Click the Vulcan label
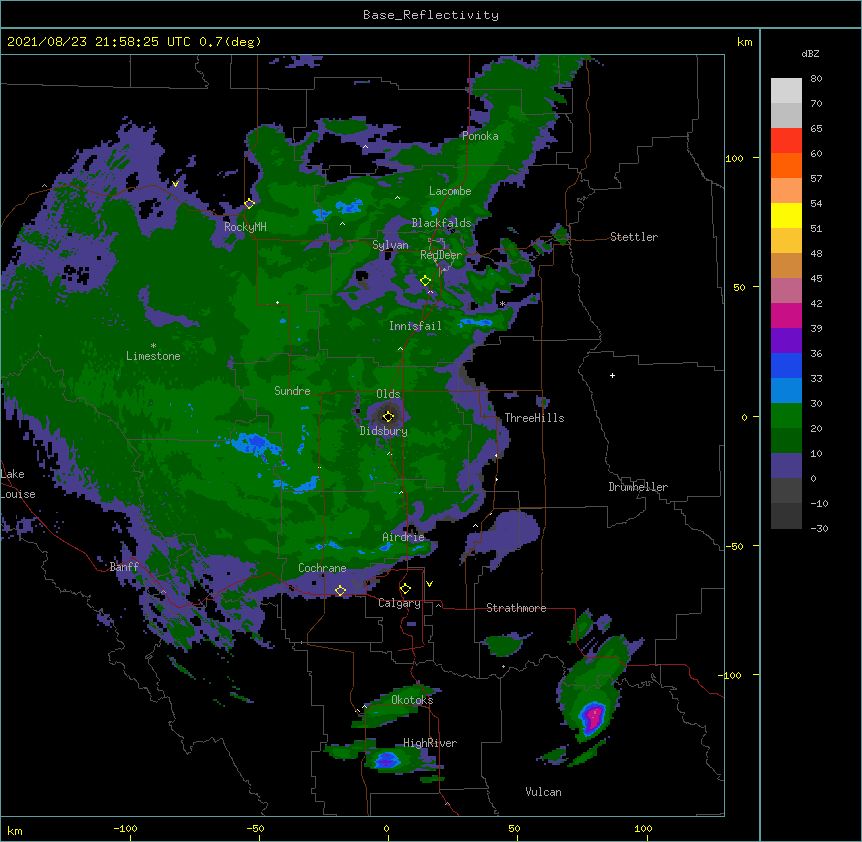Image resolution: width=862 pixels, height=842 pixels. coord(543,792)
